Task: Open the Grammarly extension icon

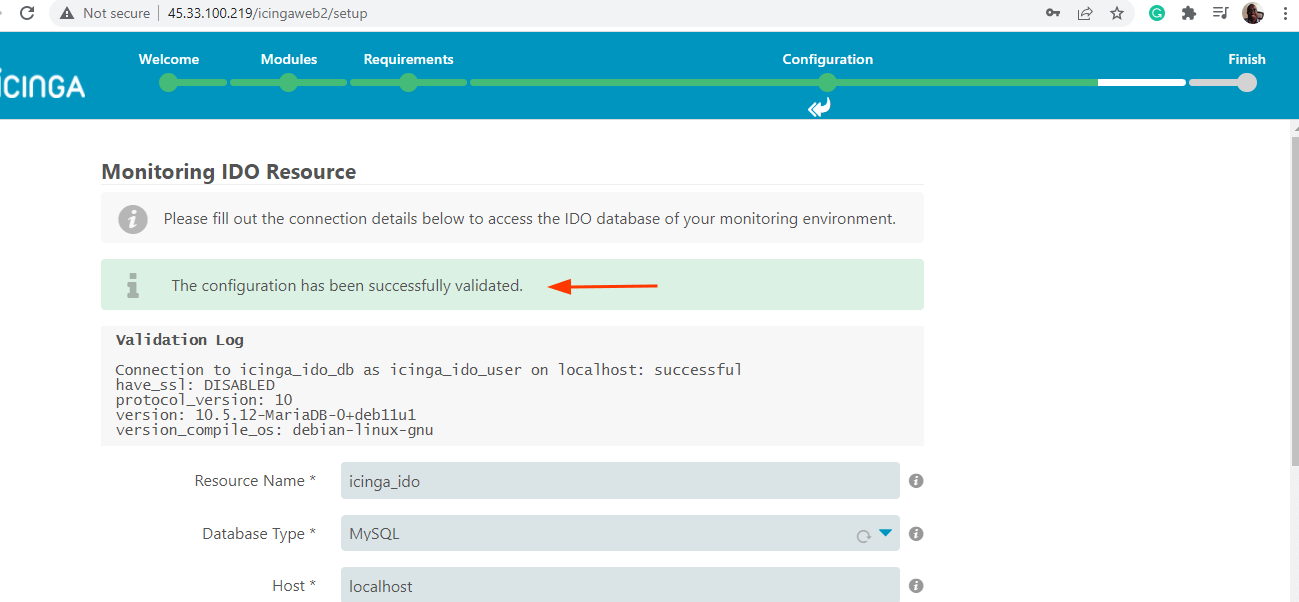Action: [1157, 13]
